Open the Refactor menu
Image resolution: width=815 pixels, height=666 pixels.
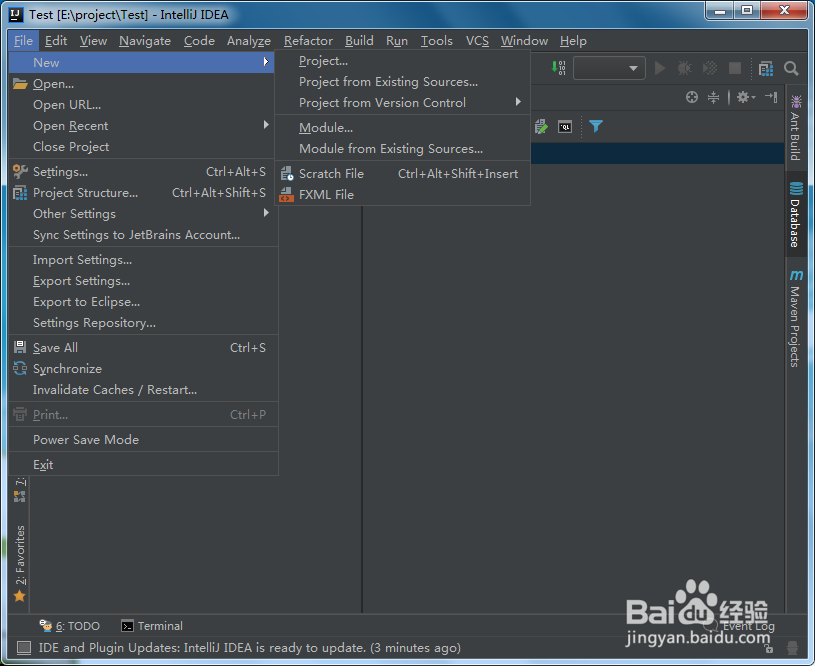point(308,41)
